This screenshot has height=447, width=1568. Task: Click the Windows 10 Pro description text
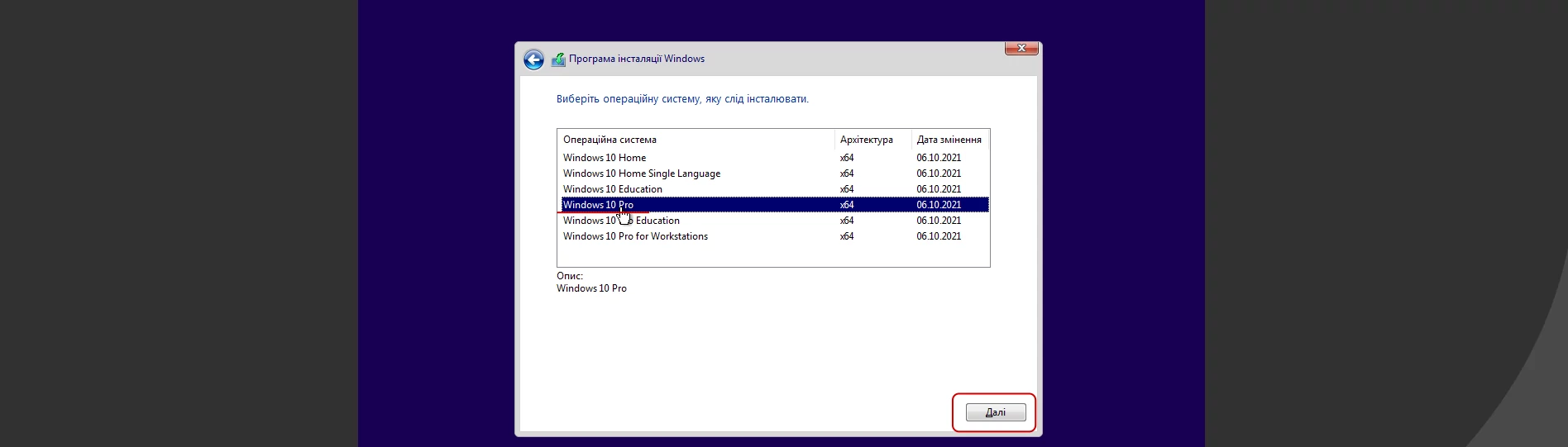point(591,288)
